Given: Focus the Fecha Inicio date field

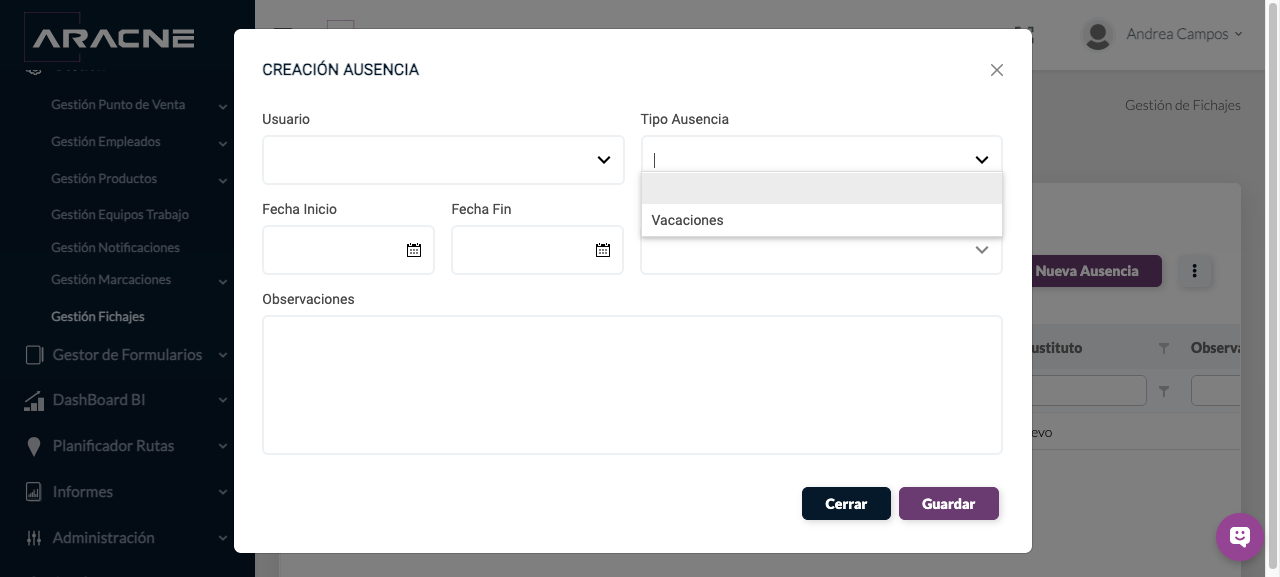Looking at the screenshot, I should (x=348, y=250).
